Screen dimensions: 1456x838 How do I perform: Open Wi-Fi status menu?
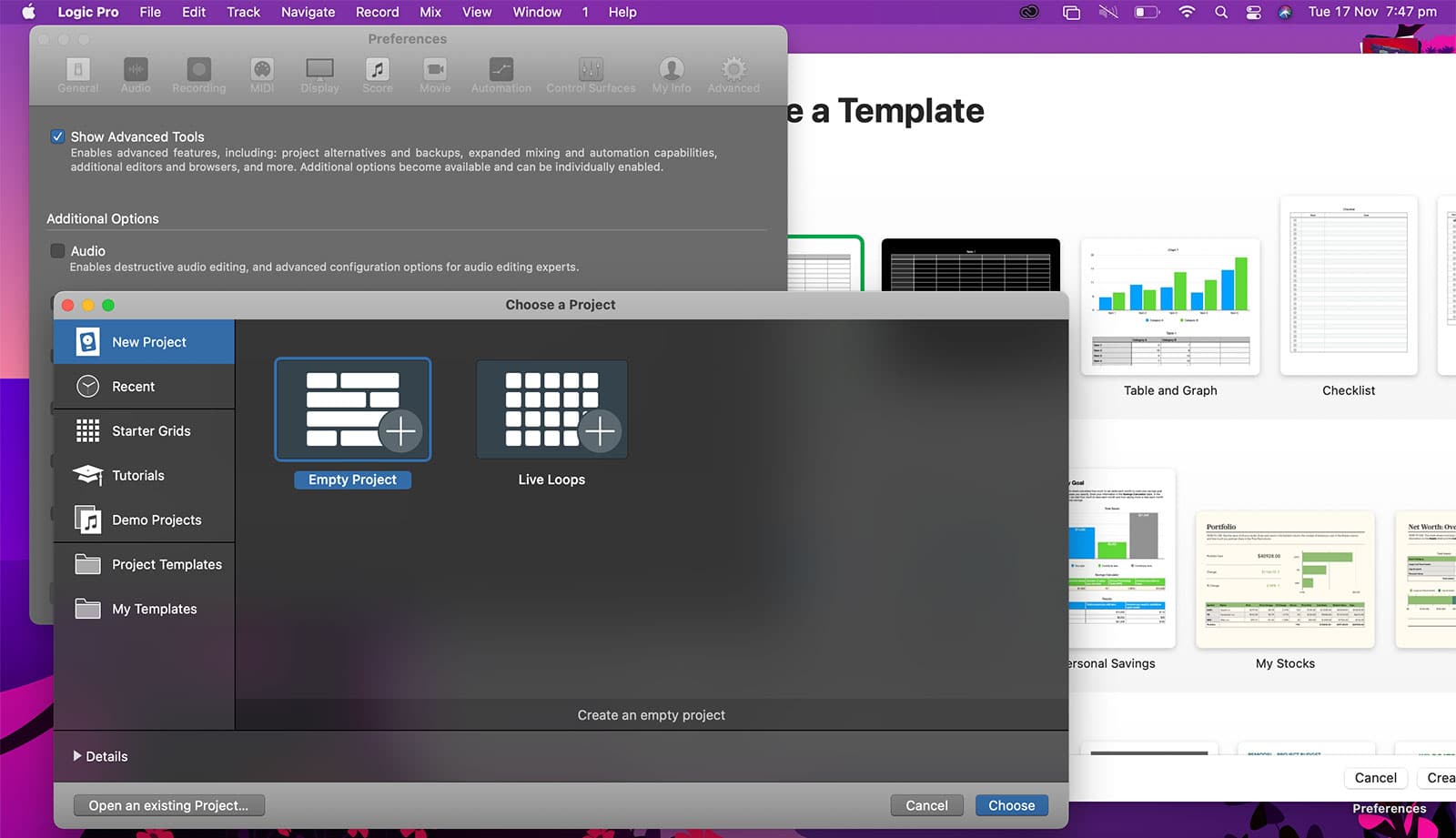click(1187, 12)
